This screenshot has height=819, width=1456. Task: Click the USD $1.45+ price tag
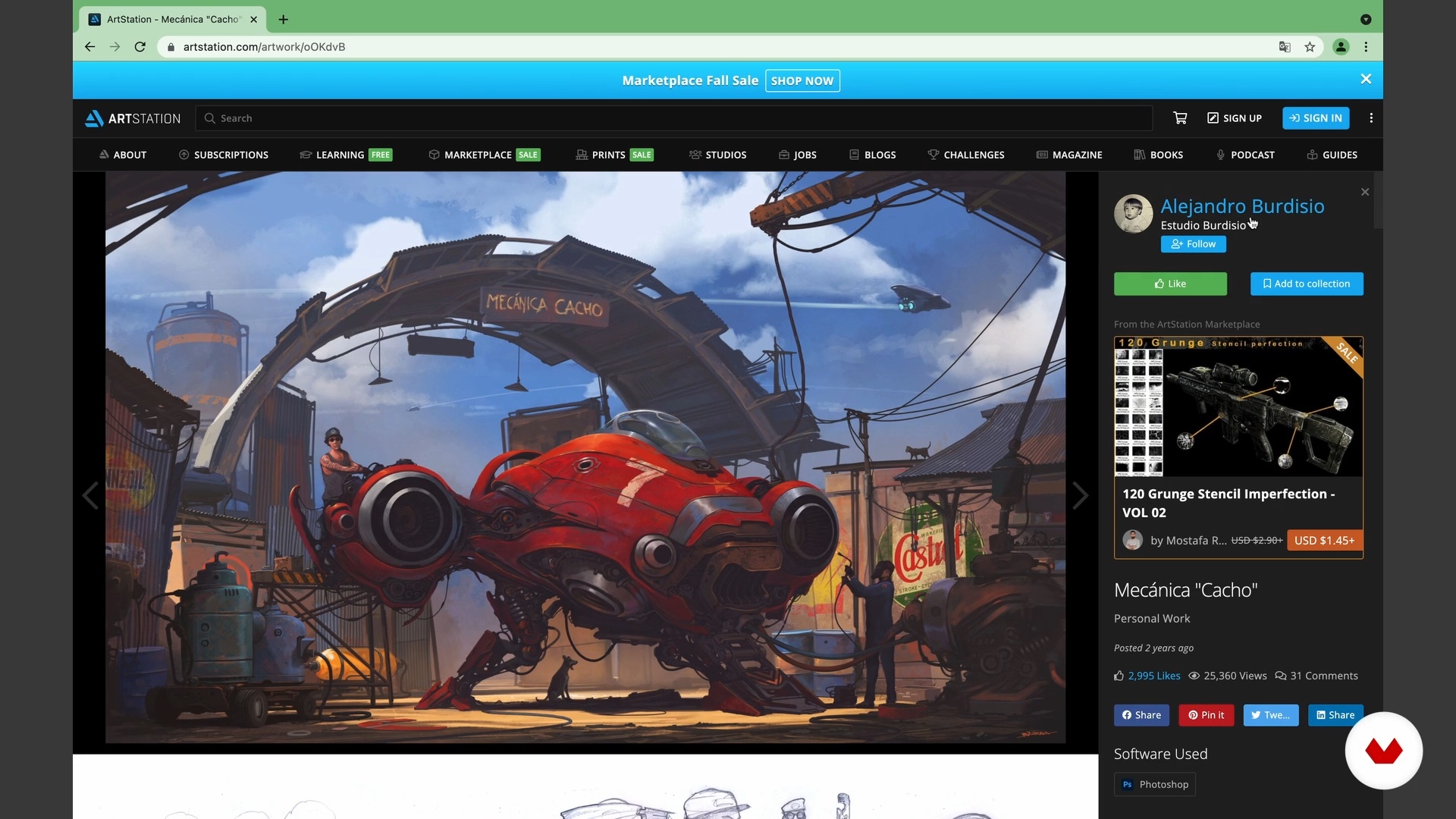point(1324,540)
